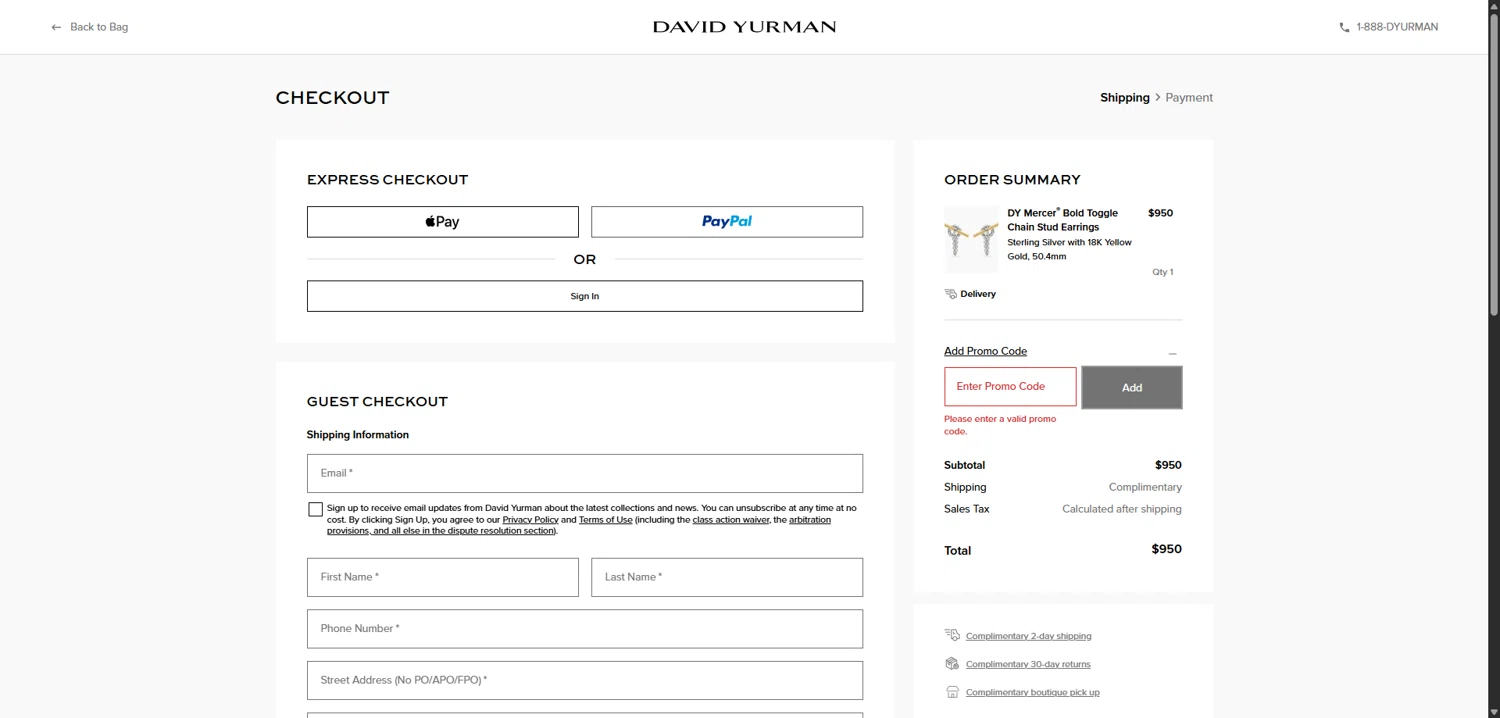Viewport: 1500px width, 718px height.
Task: Click the delivery truck icon in order summary
Action: click(x=950, y=294)
